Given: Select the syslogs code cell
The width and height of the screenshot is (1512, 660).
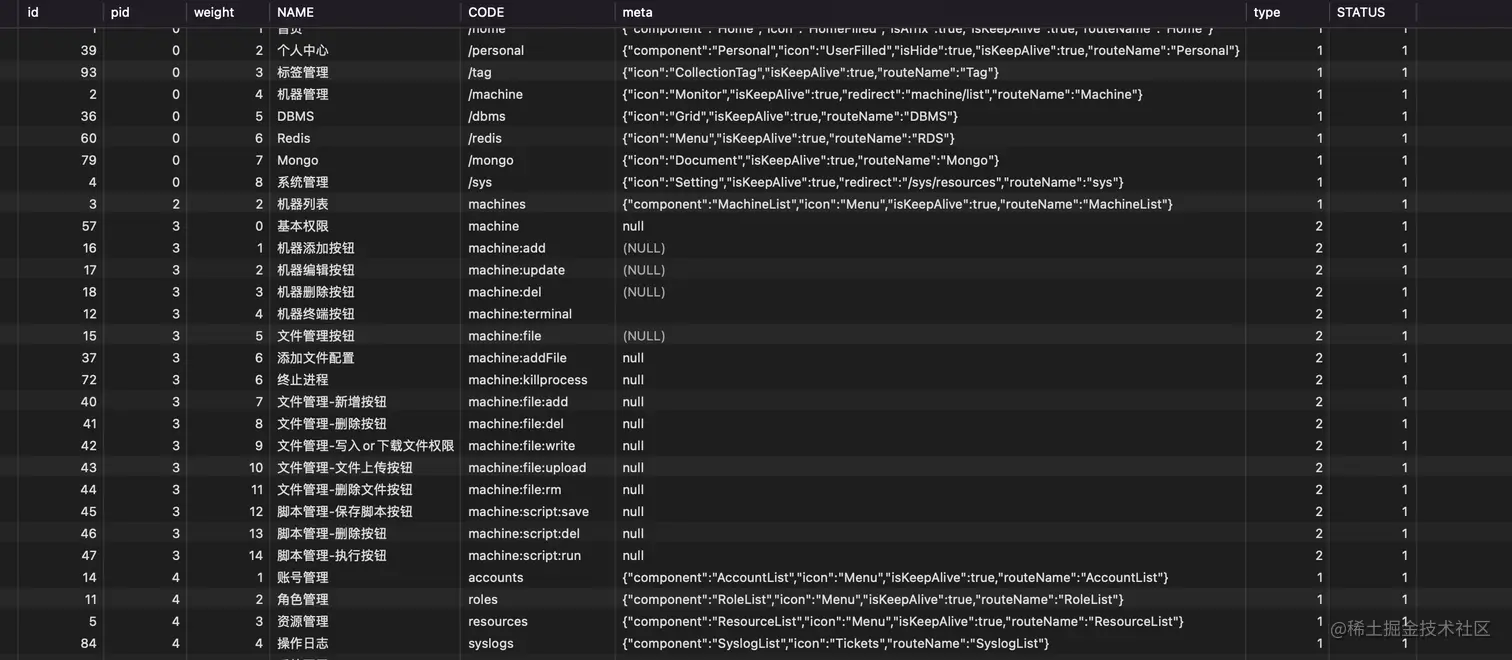Looking at the screenshot, I should click(x=491, y=644).
